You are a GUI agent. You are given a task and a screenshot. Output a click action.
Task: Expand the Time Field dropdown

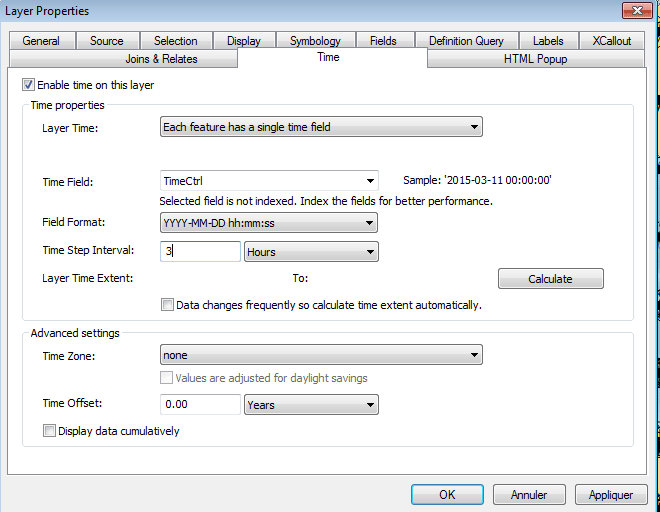click(269, 181)
